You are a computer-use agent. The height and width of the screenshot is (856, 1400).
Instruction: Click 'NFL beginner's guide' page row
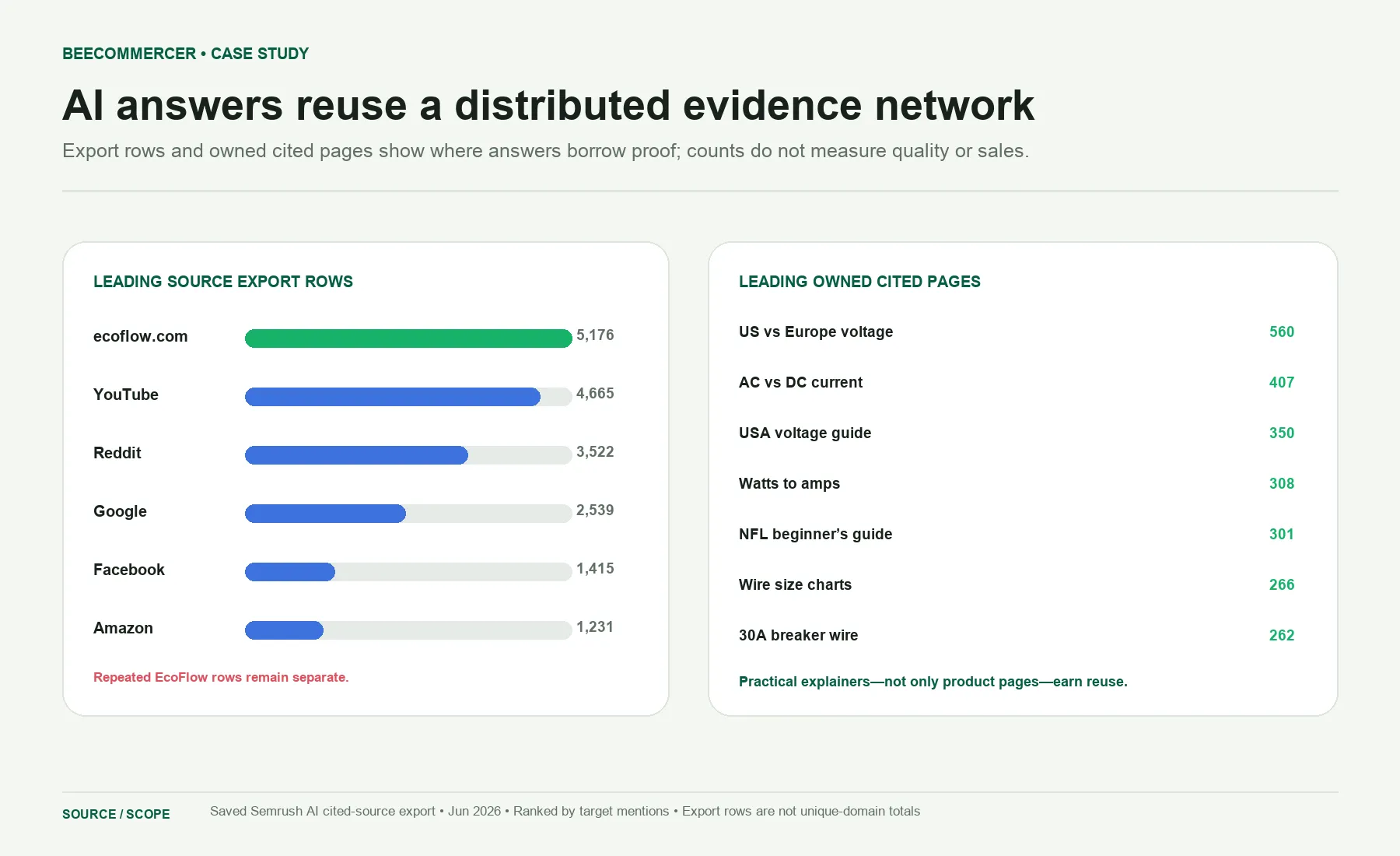1017,535
